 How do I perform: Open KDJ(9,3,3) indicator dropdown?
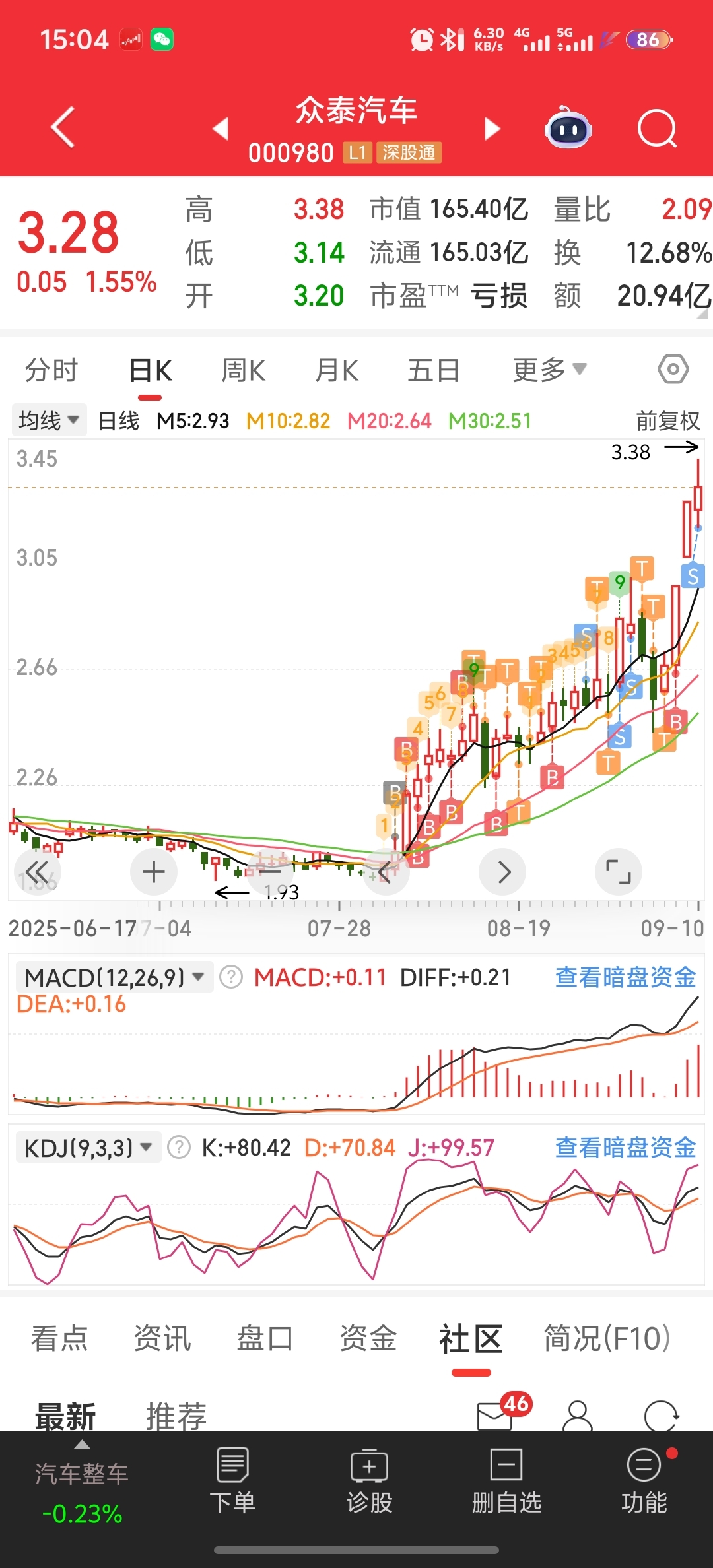click(x=88, y=1148)
